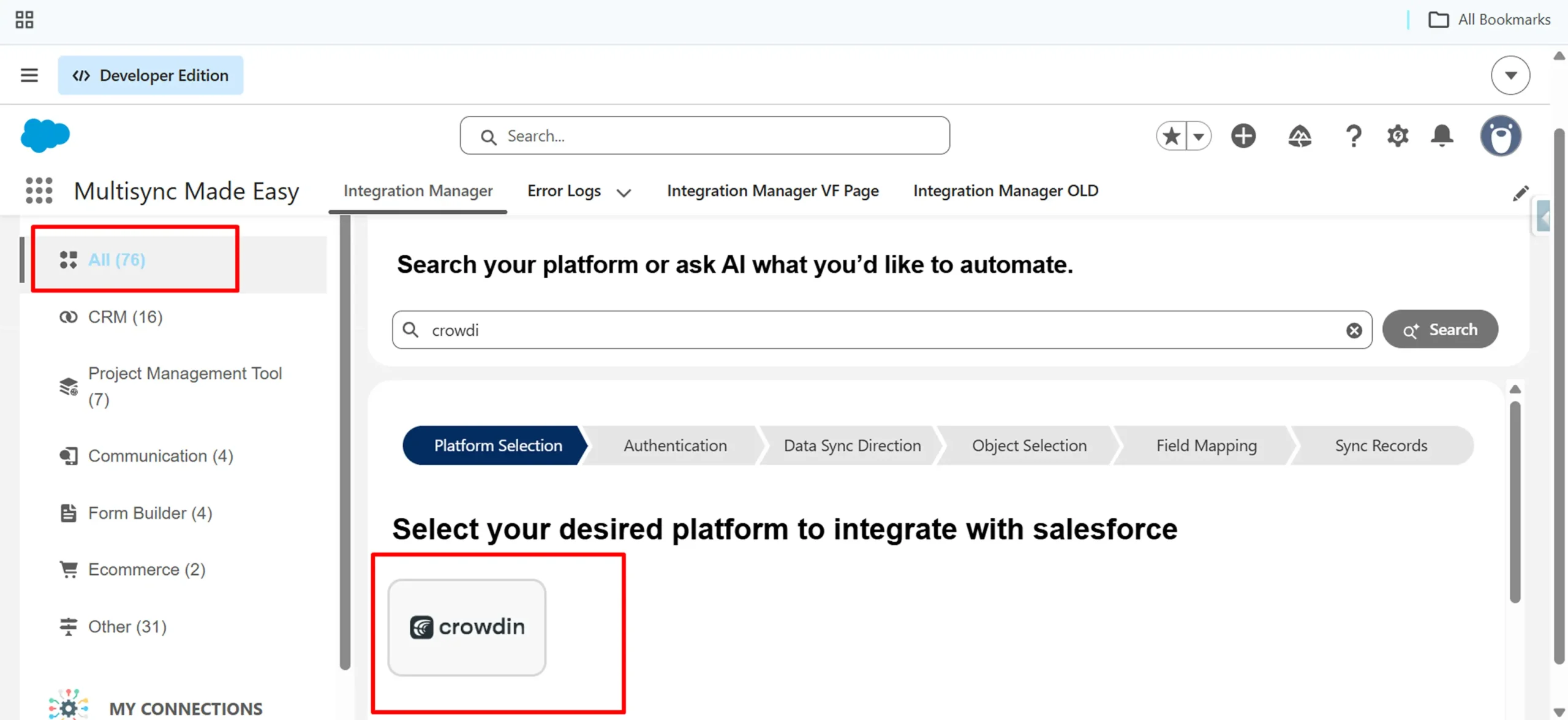Click the All category grid icon
Viewport: 1568px width, 720px height.
coord(68,260)
